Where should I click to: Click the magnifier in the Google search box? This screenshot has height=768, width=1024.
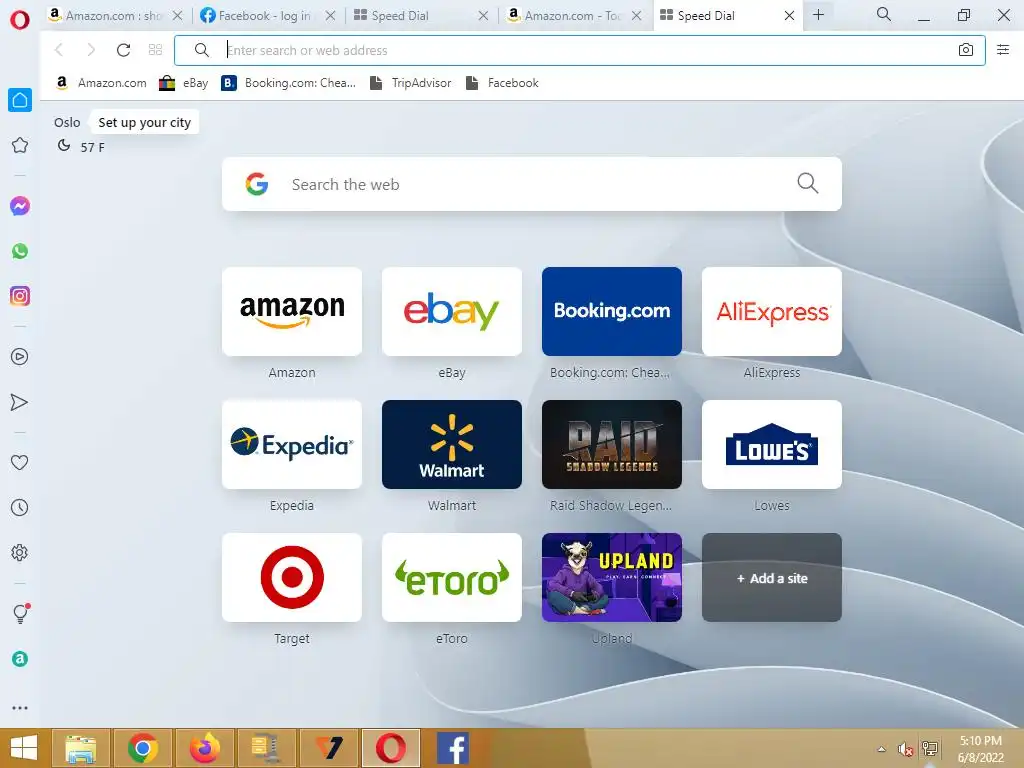pyautogui.click(x=808, y=184)
